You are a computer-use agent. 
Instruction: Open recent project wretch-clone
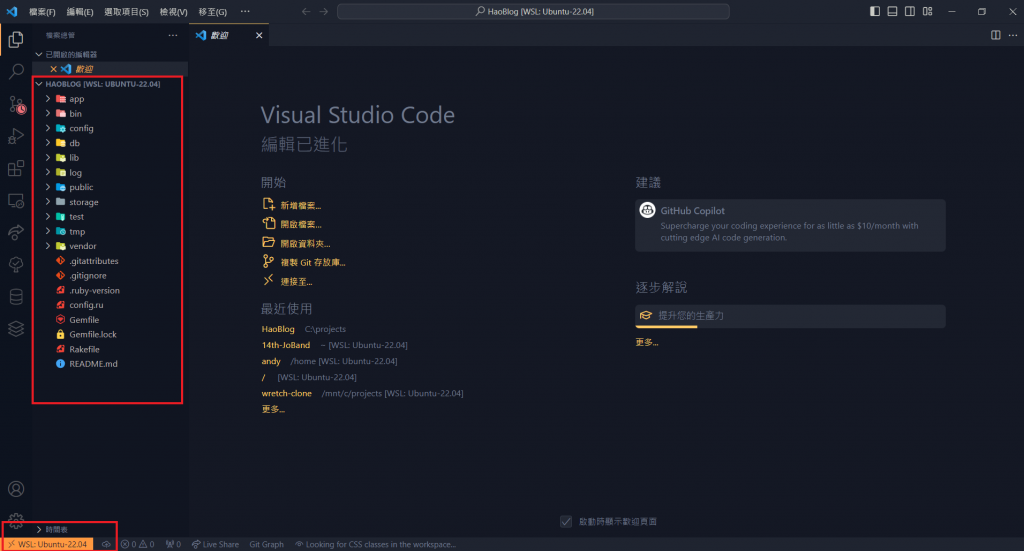click(287, 394)
